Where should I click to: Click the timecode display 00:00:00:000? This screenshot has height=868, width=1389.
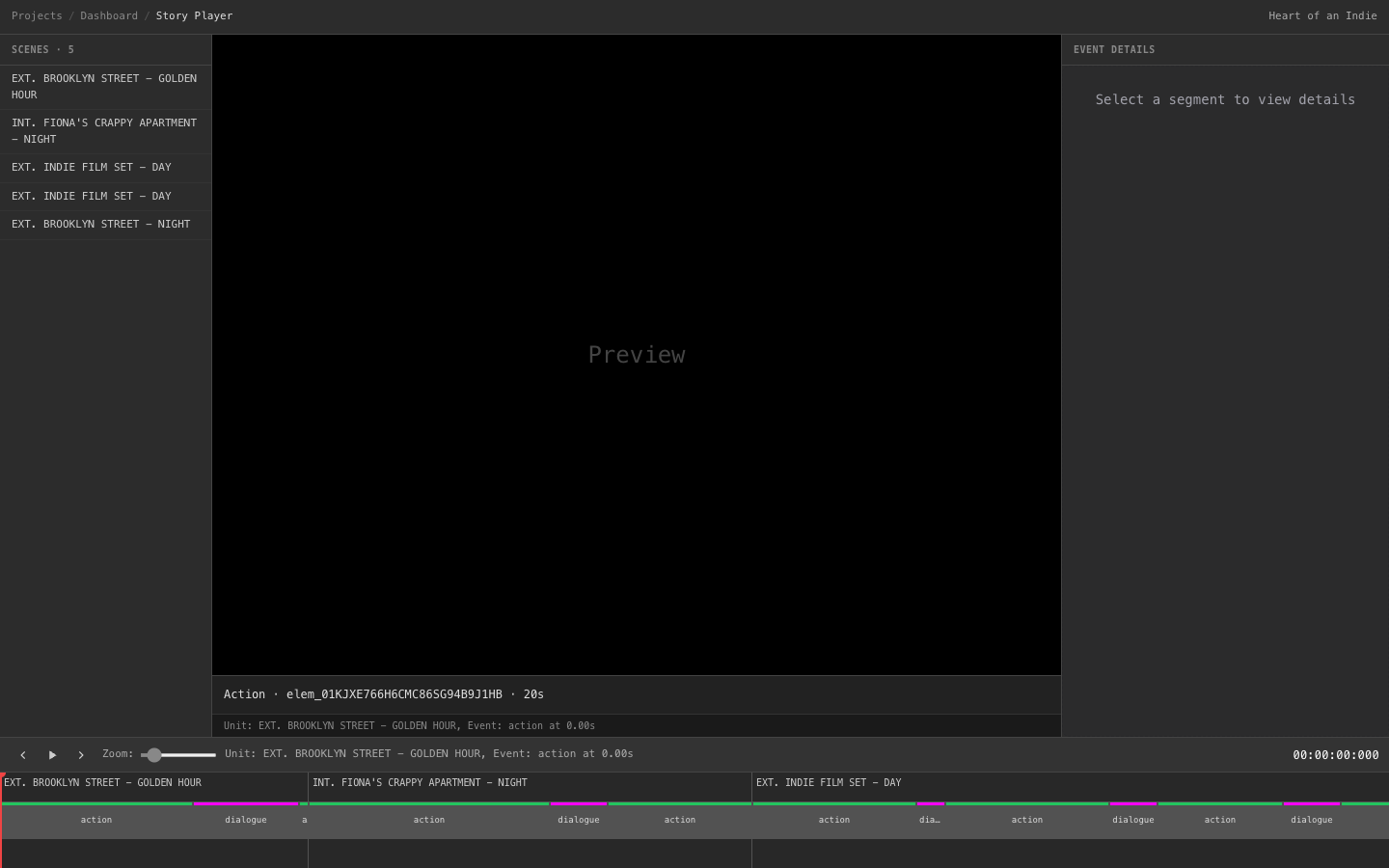[x=1335, y=755]
